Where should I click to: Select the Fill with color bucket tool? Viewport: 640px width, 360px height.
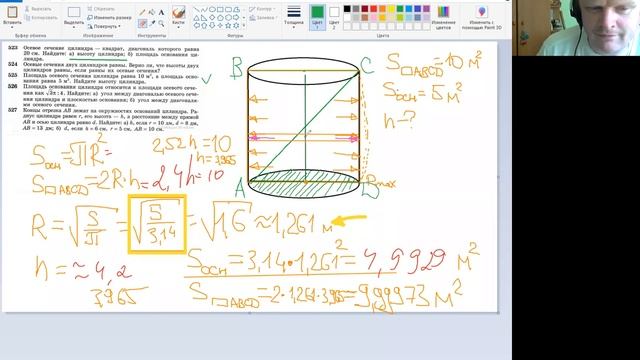(152, 12)
